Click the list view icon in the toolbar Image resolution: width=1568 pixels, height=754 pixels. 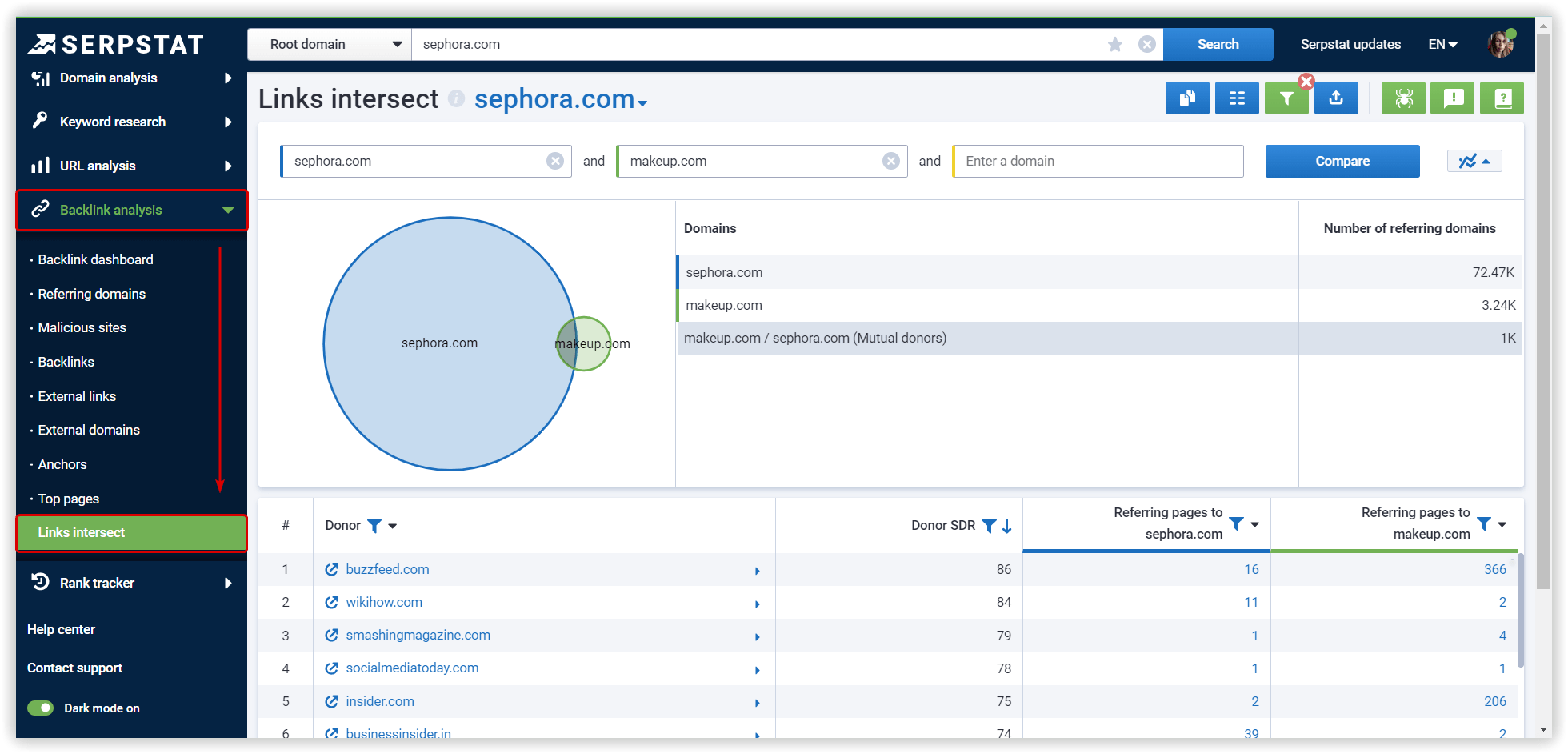point(1237,98)
